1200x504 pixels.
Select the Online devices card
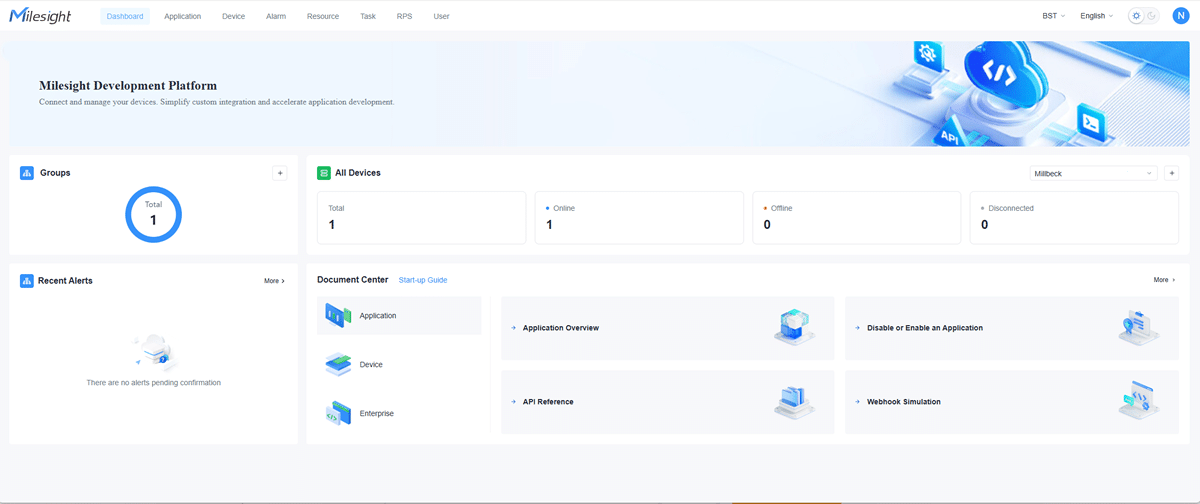[639, 217]
